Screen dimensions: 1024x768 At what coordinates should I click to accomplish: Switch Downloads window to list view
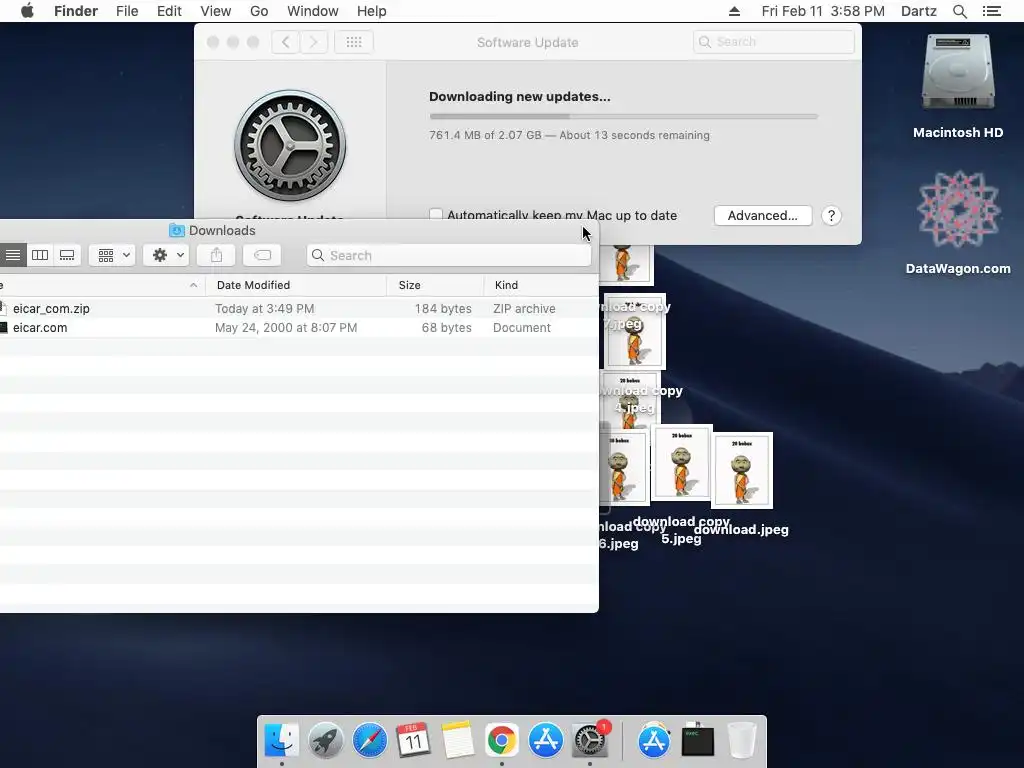[x=13, y=255]
